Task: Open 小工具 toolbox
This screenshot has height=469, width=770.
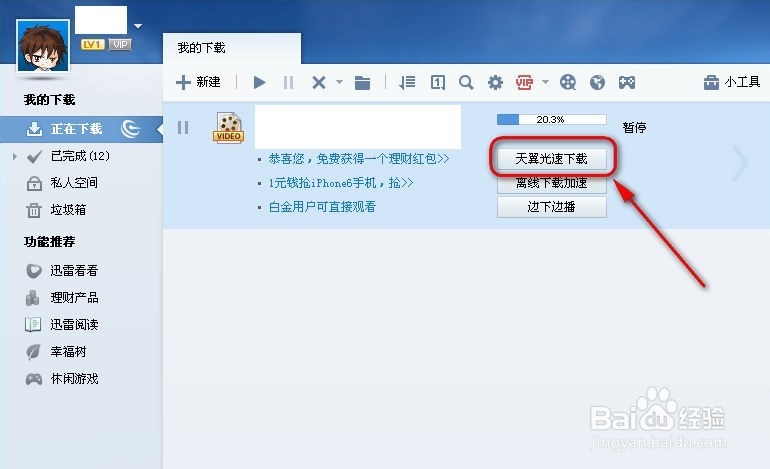Action: point(732,82)
